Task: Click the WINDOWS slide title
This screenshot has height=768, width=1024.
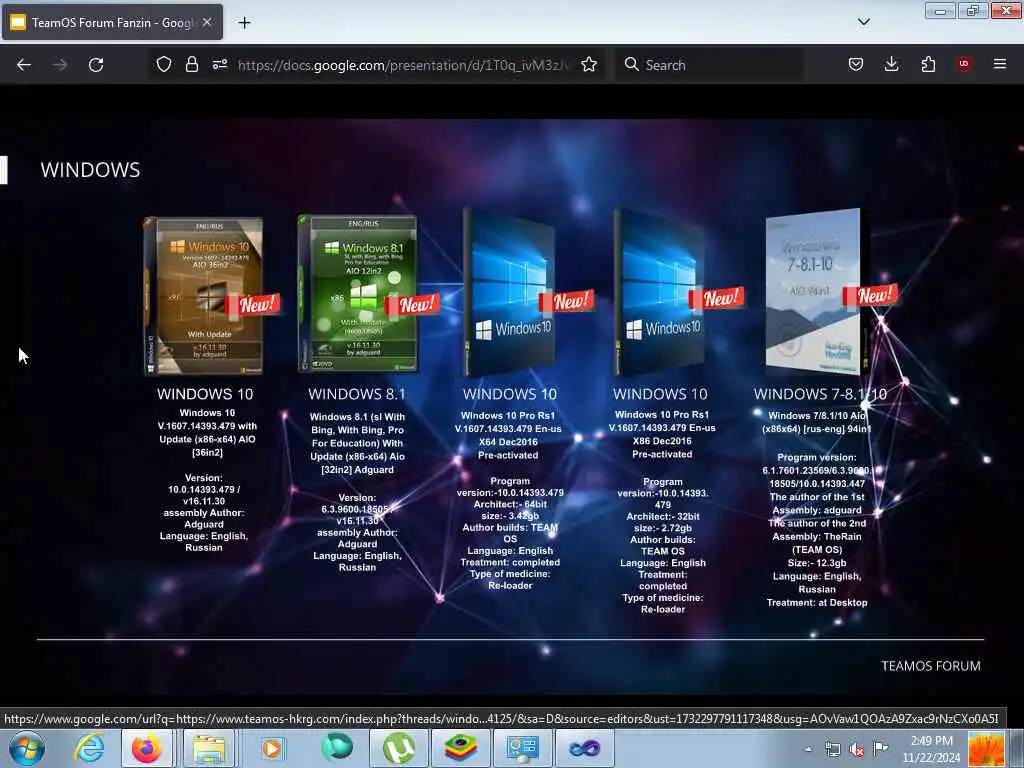Action: pyautogui.click(x=90, y=170)
